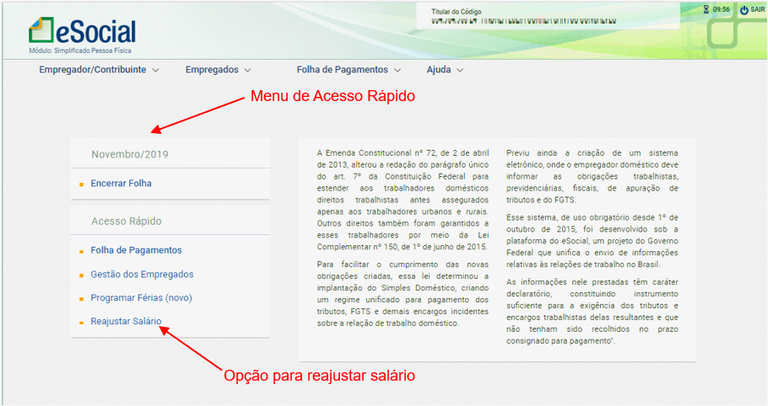The image size is (768, 406).
Task: Click the Encerrar Folha link
Action: [x=121, y=183]
